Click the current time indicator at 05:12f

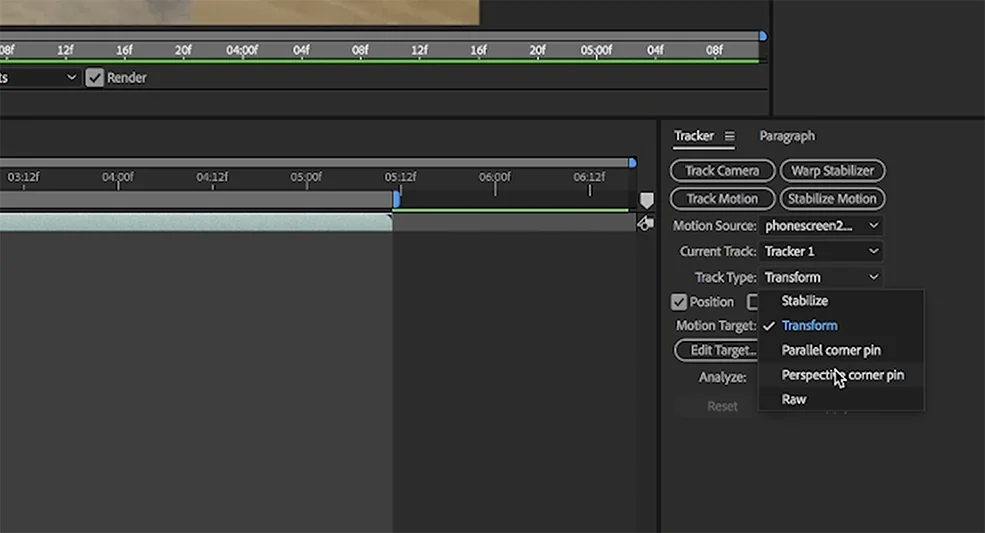tap(396, 199)
